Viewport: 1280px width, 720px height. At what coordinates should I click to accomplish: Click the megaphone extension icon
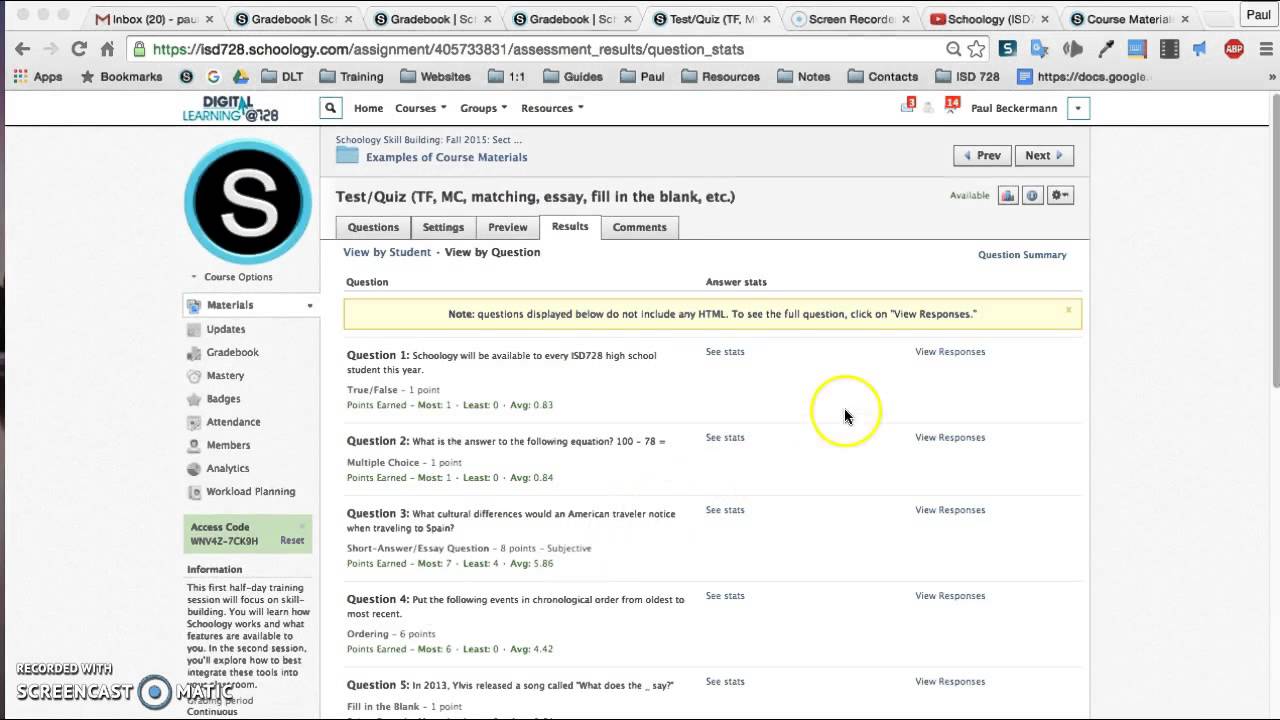tap(1200, 49)
